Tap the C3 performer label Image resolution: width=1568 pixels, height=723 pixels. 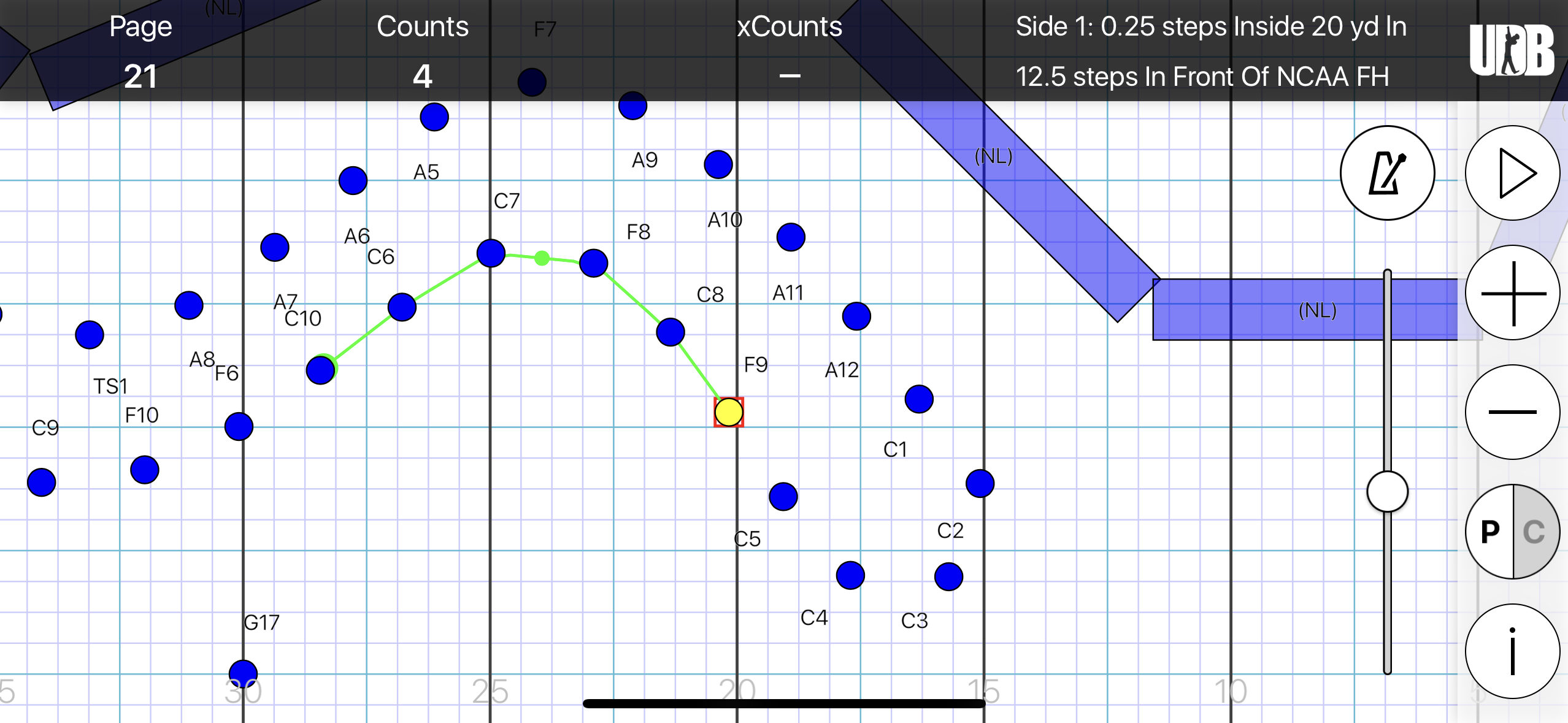915,621
